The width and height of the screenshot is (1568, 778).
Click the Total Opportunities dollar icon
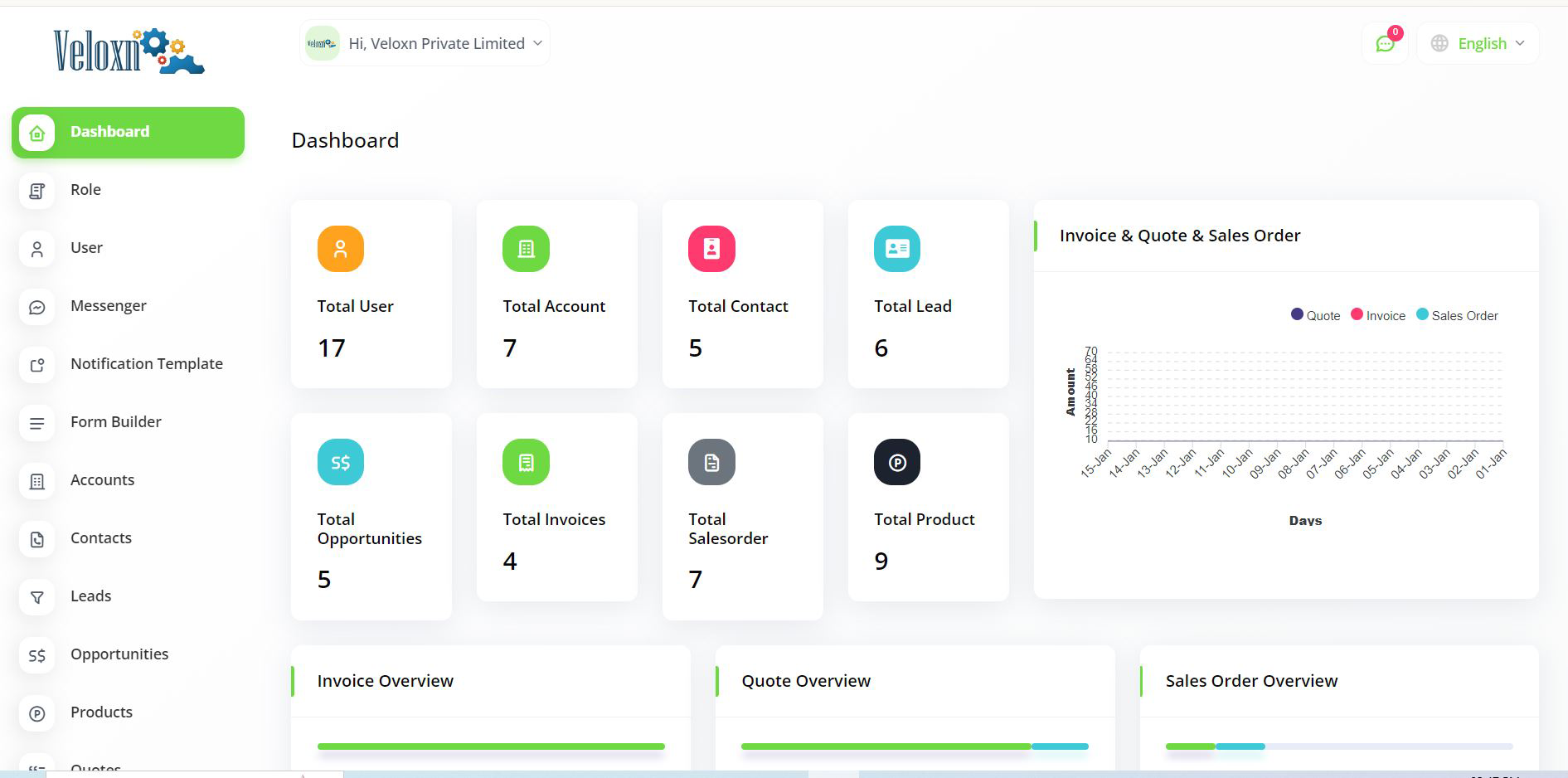pyautogui.click(x=340, y=462)
